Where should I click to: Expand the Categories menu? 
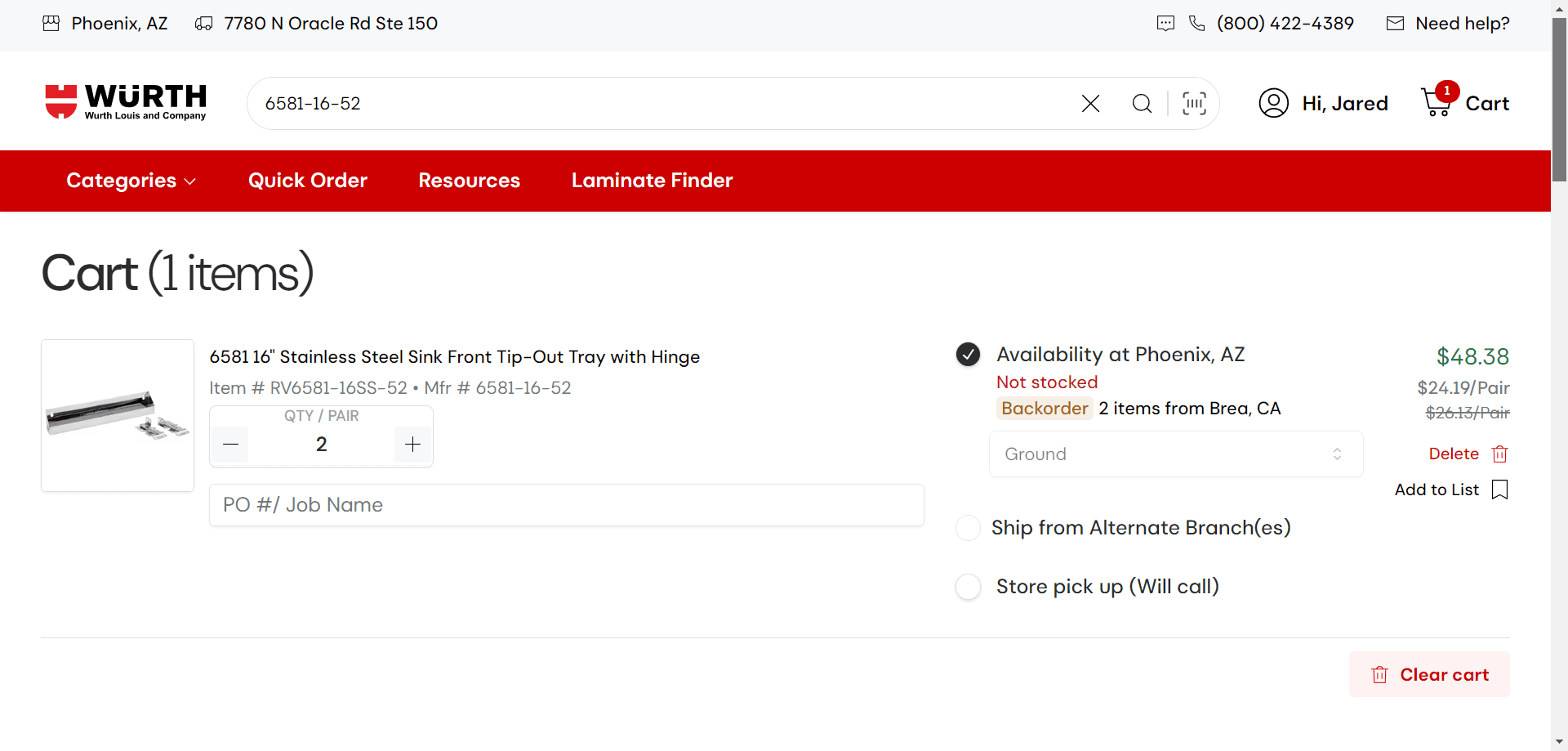pos(131,181)
